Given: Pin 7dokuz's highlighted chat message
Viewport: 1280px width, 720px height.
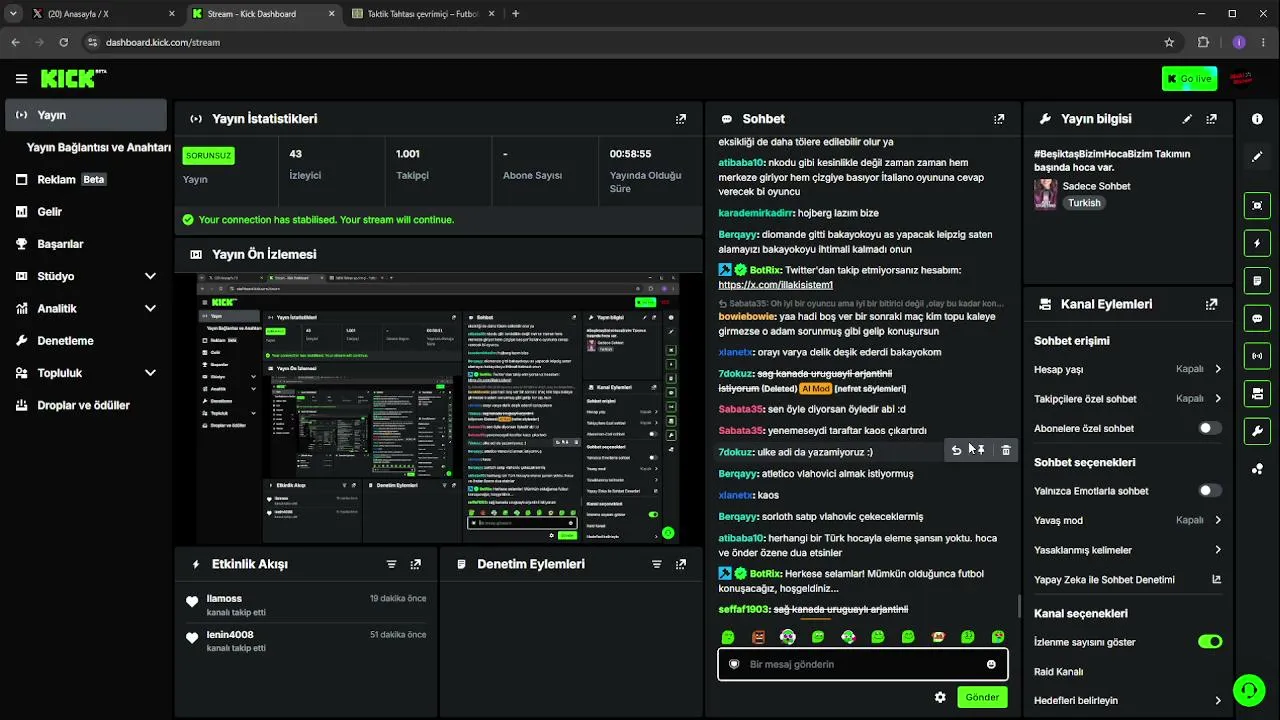Looking at the screenshot, I should [980, 451].
